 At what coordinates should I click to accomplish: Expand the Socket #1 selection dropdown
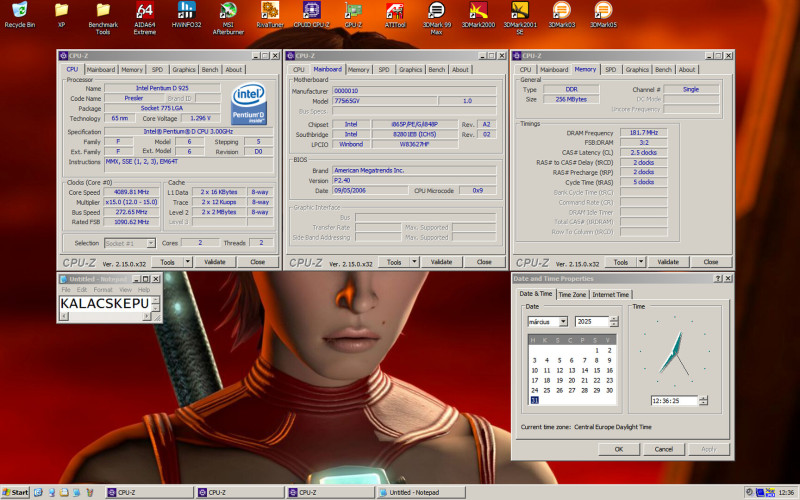pos(151,243)
